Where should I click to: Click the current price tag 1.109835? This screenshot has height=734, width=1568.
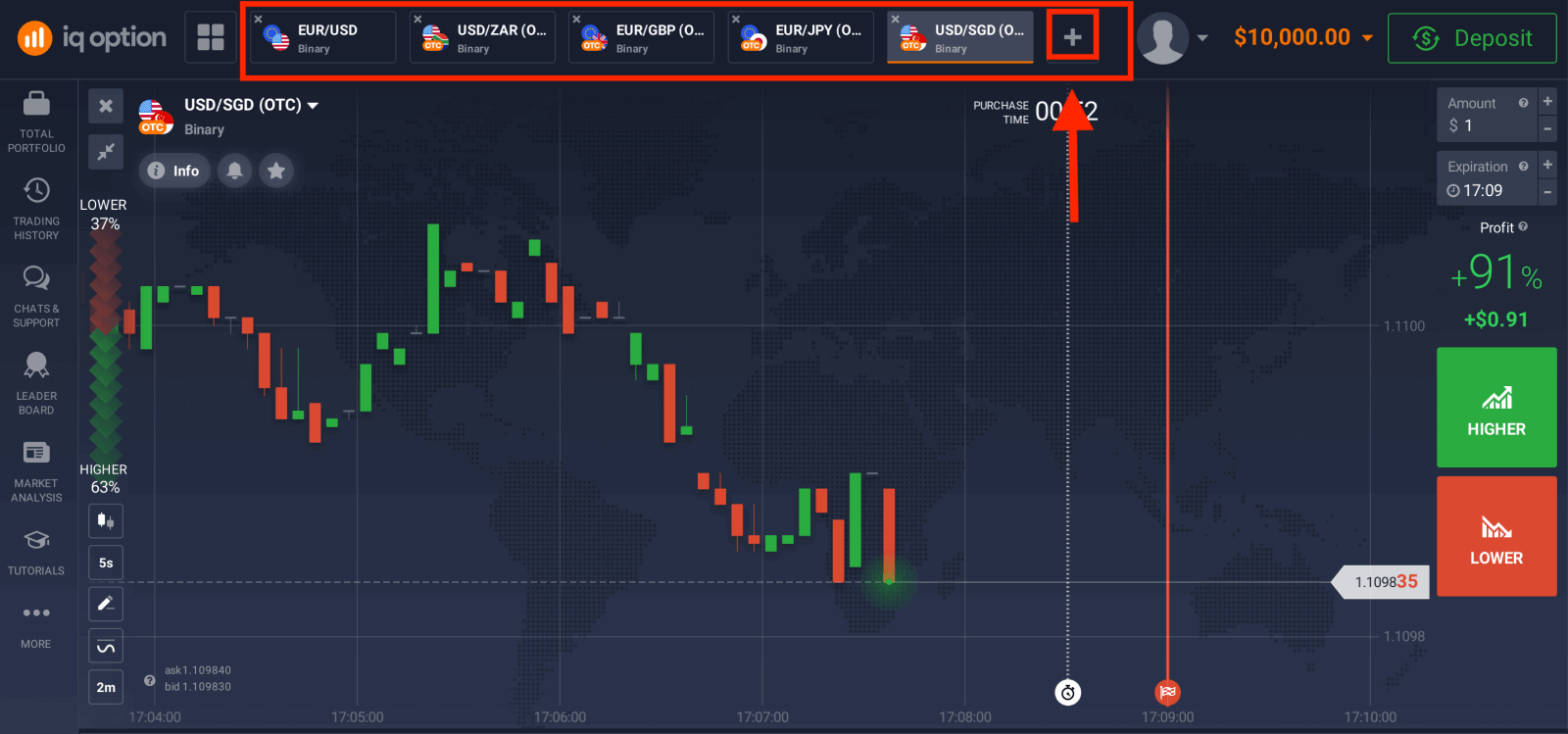[1382, 582]
